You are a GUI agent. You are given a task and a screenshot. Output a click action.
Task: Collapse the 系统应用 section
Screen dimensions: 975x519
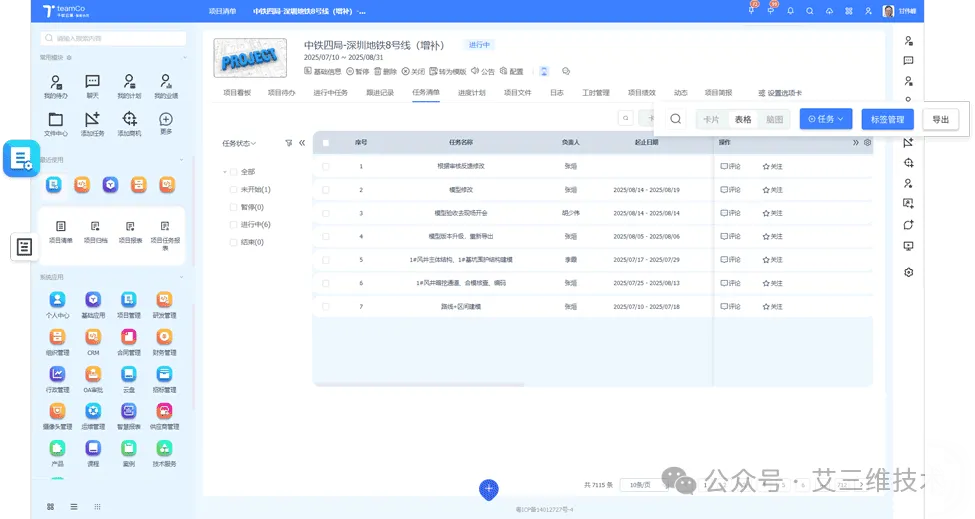coord(182,277)
